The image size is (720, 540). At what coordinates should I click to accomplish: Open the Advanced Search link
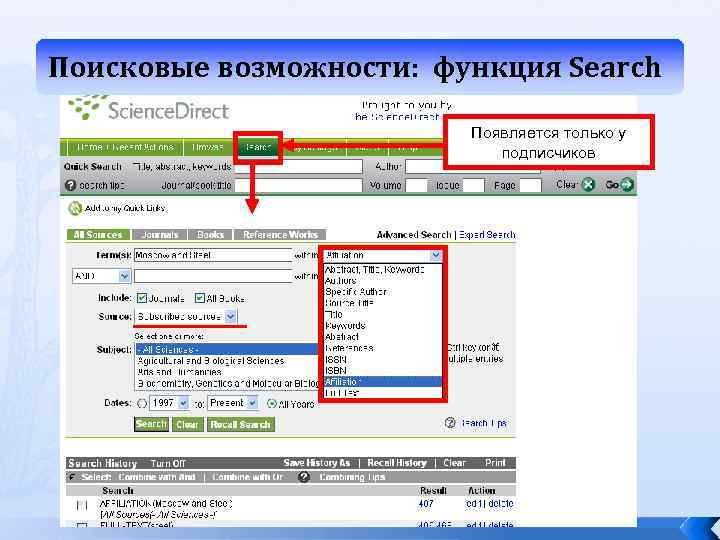(x=414, y=235)
